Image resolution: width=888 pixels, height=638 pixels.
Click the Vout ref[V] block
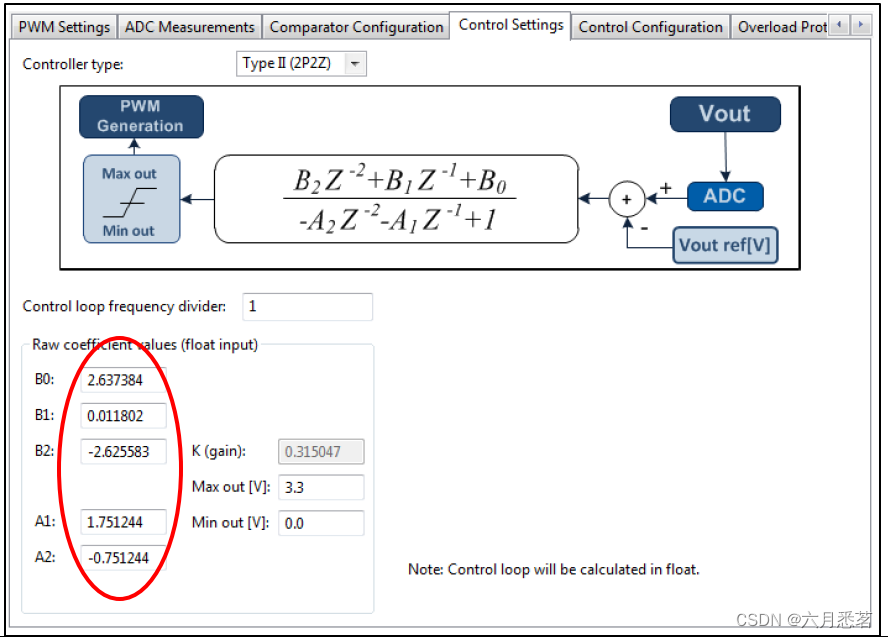click(725, 245)
